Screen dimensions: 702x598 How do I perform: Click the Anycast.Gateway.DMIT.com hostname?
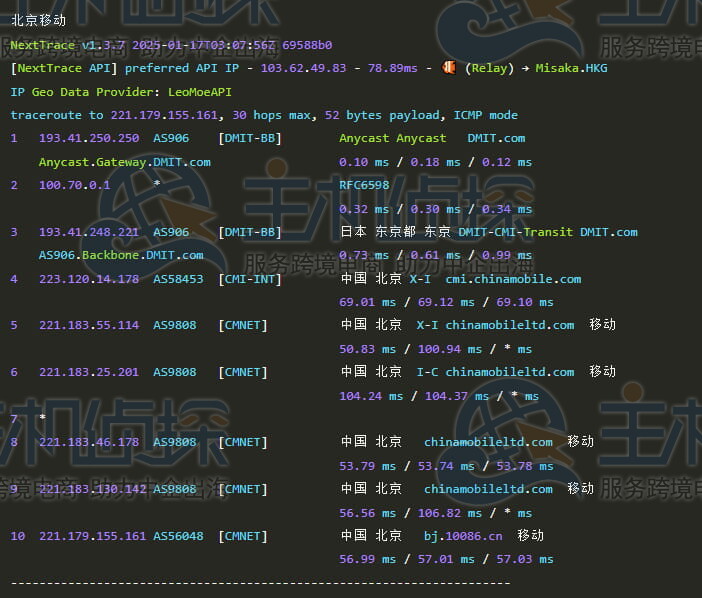click(124, 161)
